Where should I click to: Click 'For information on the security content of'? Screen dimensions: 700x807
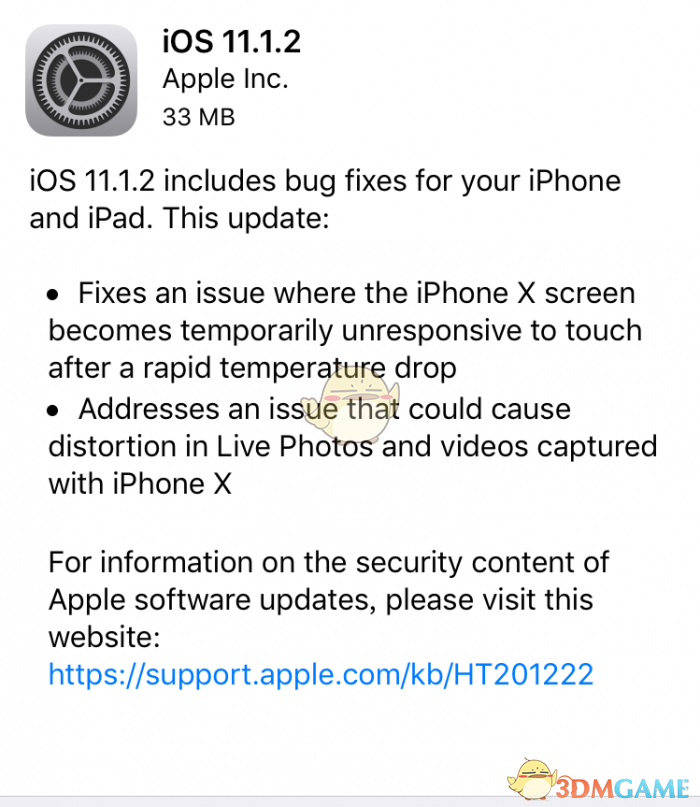coord(329,563)
